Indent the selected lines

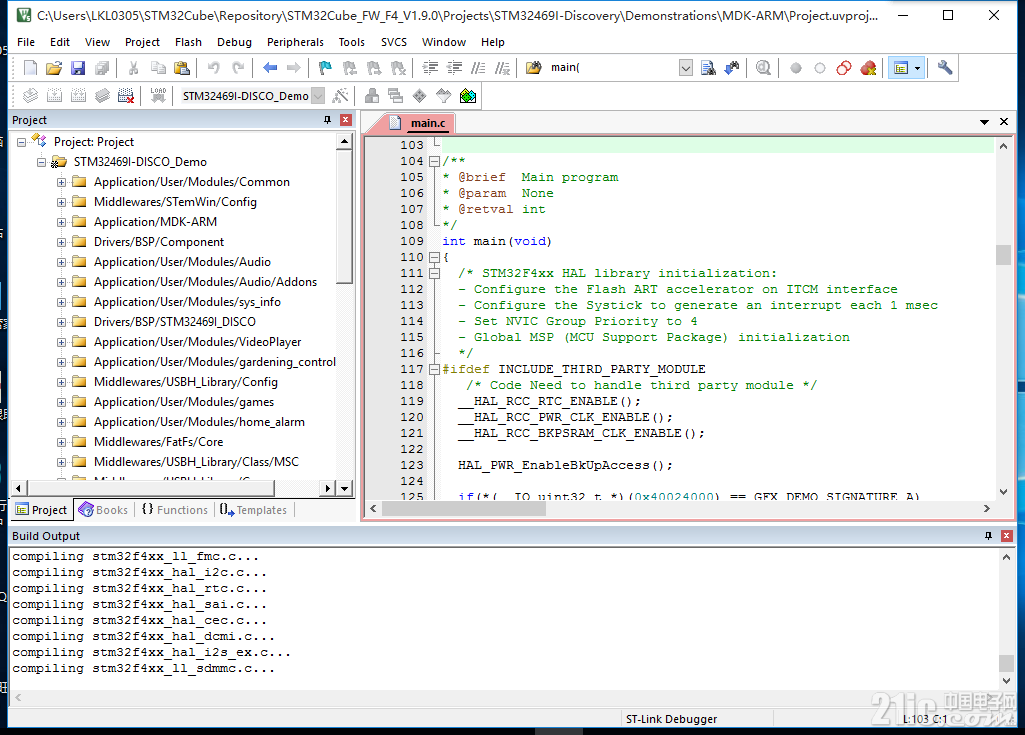point(430,68)
